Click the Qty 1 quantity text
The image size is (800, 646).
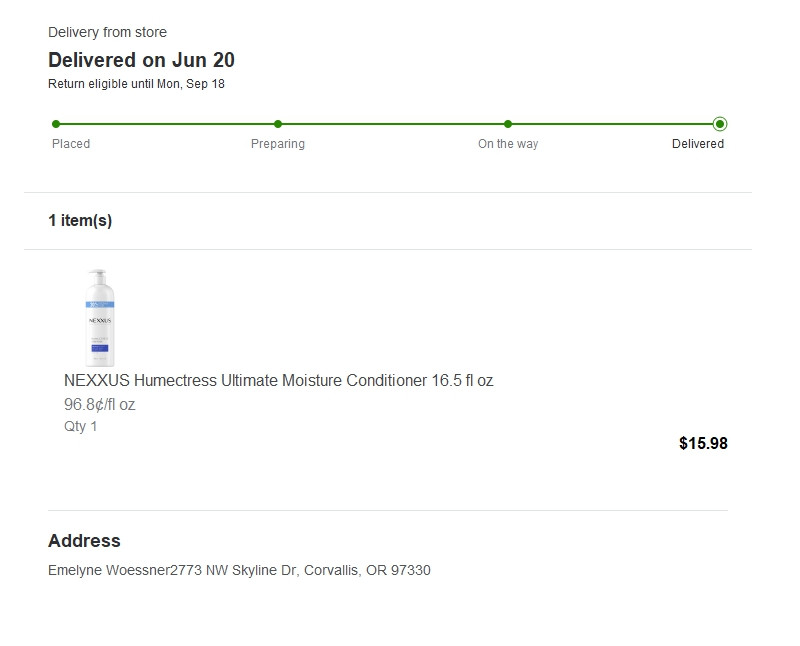[x=80, y=427]
